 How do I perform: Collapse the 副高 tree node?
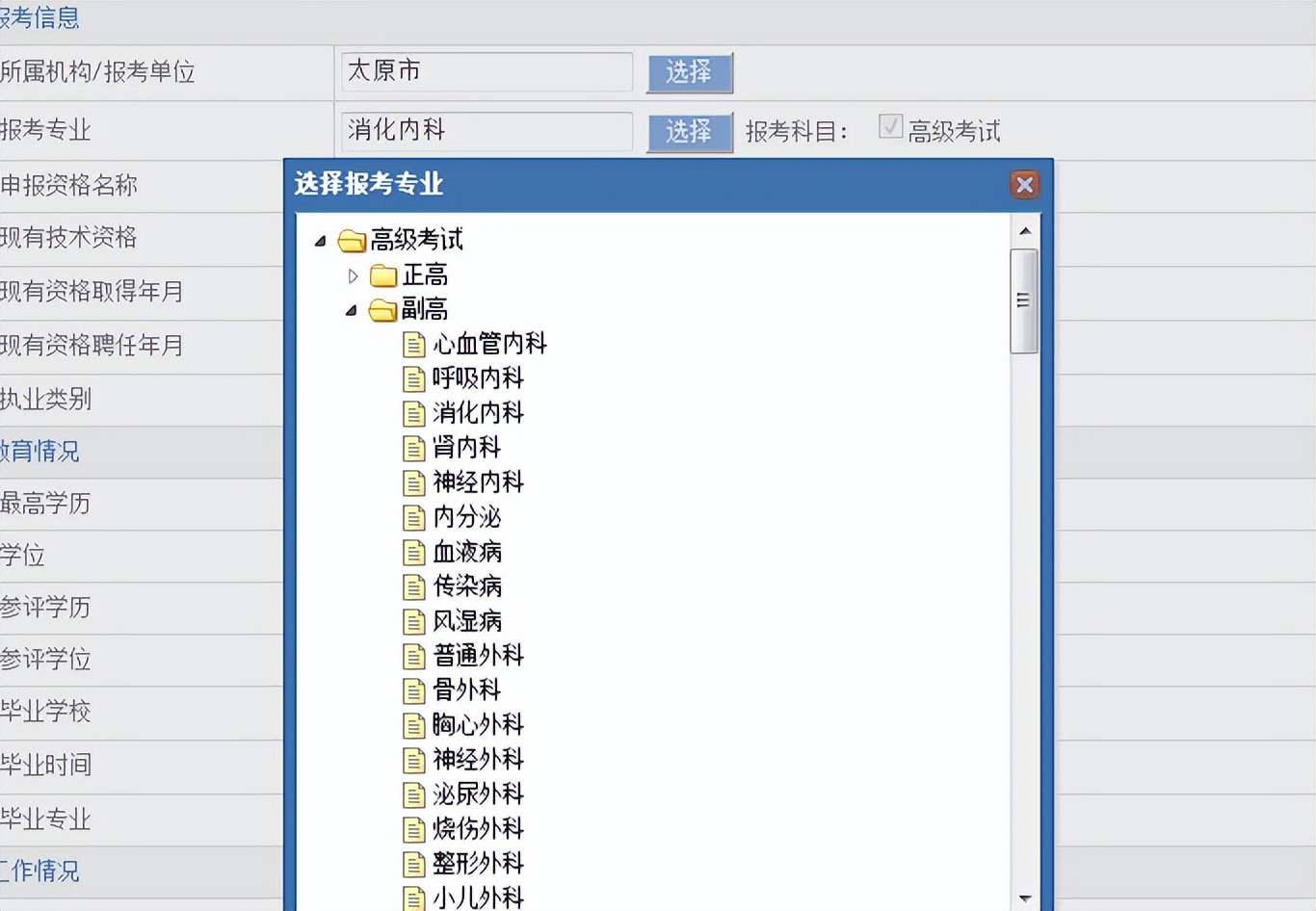click(x=351, y=310)
